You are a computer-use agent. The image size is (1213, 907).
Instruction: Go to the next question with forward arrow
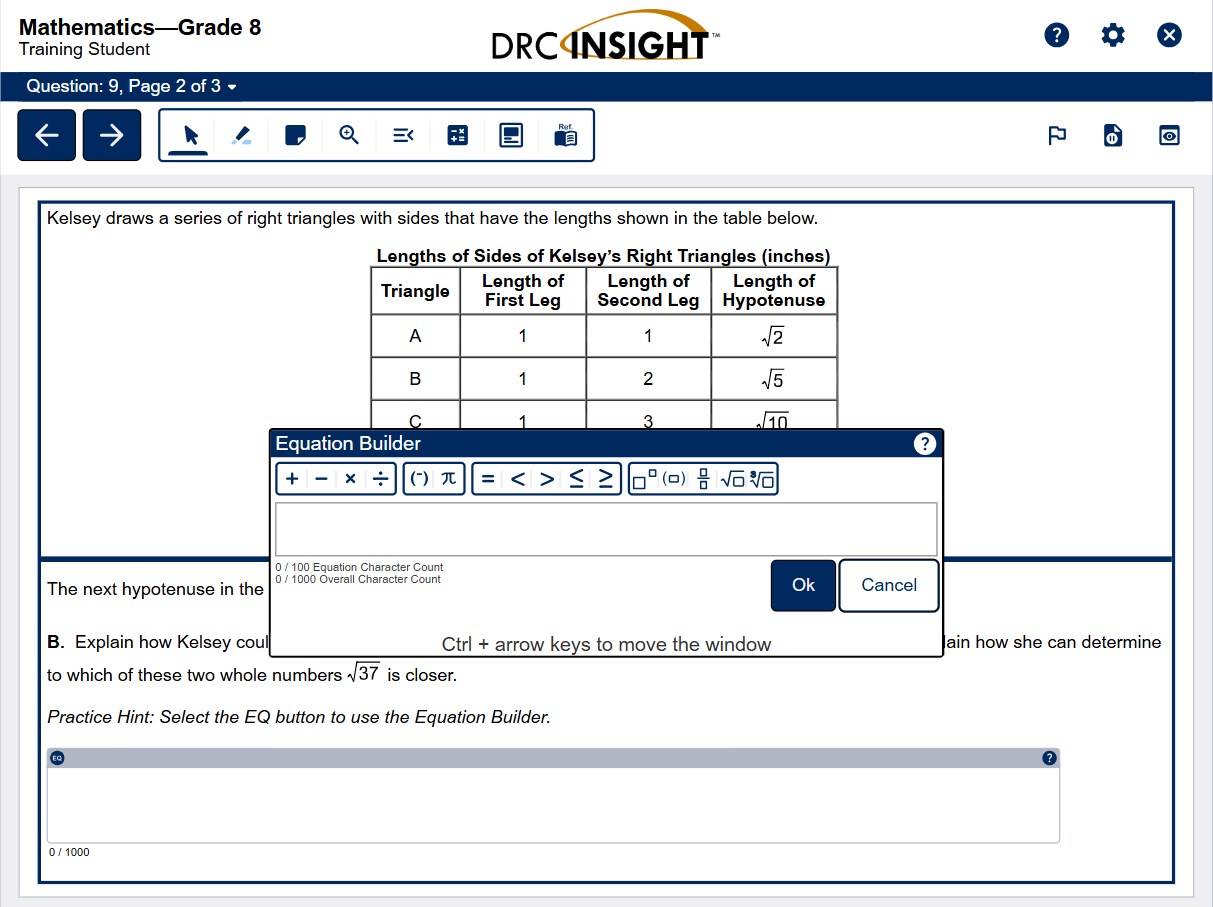(x=112, y=135)
